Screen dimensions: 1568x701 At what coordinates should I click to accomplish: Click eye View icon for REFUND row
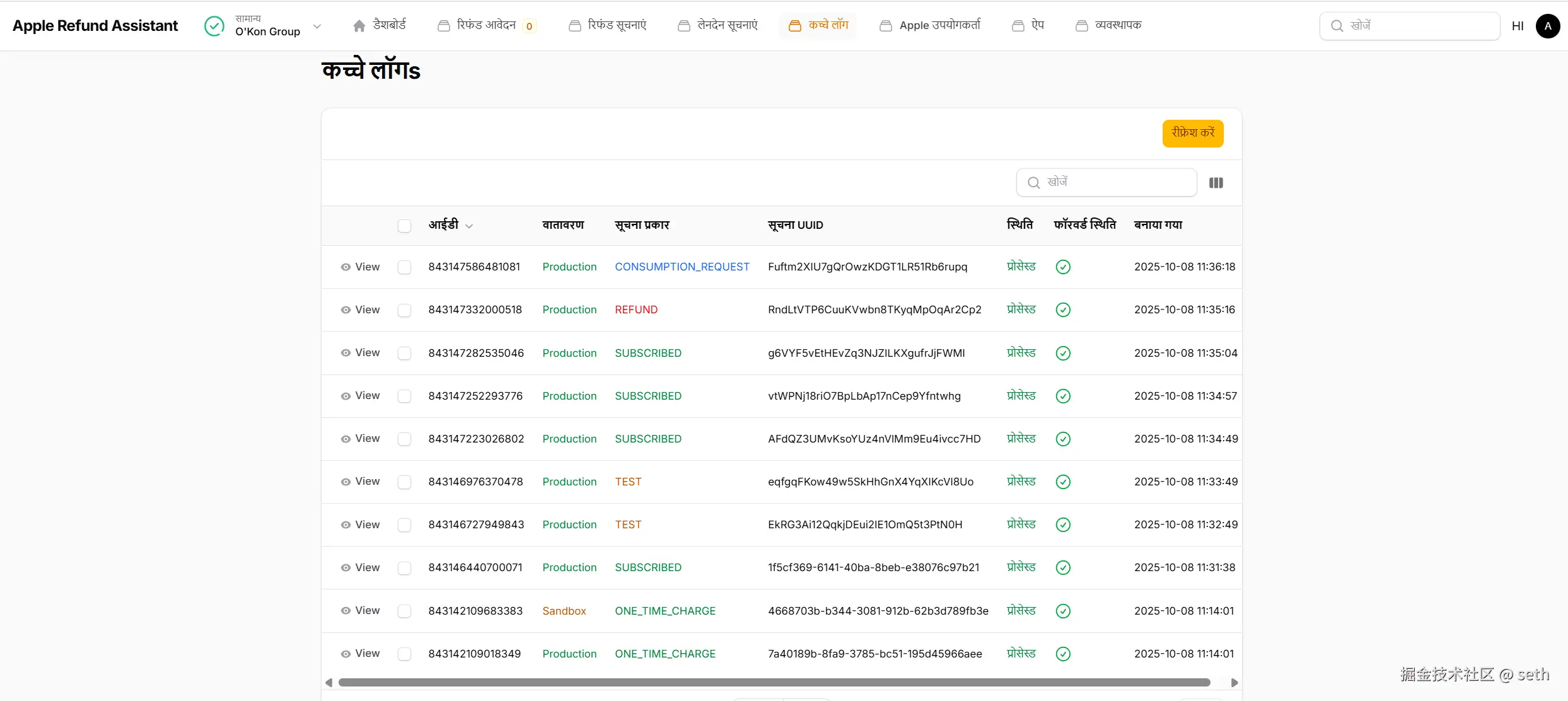coord(346,310)
